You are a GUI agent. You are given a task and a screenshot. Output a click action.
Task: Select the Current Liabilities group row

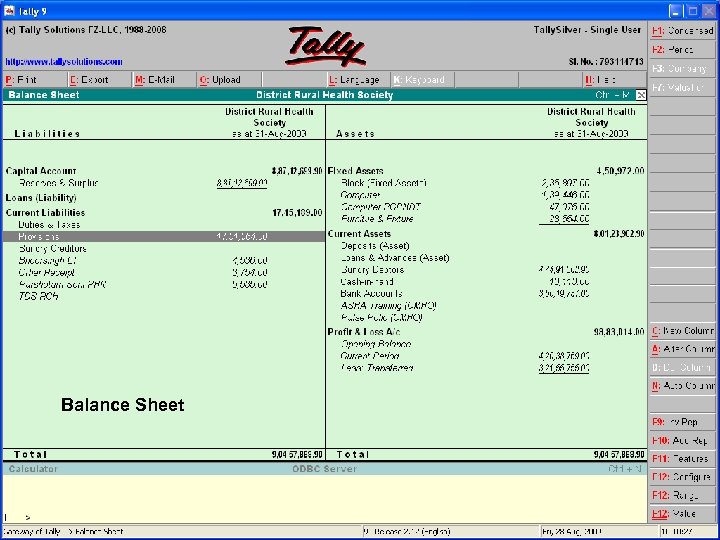163,213
